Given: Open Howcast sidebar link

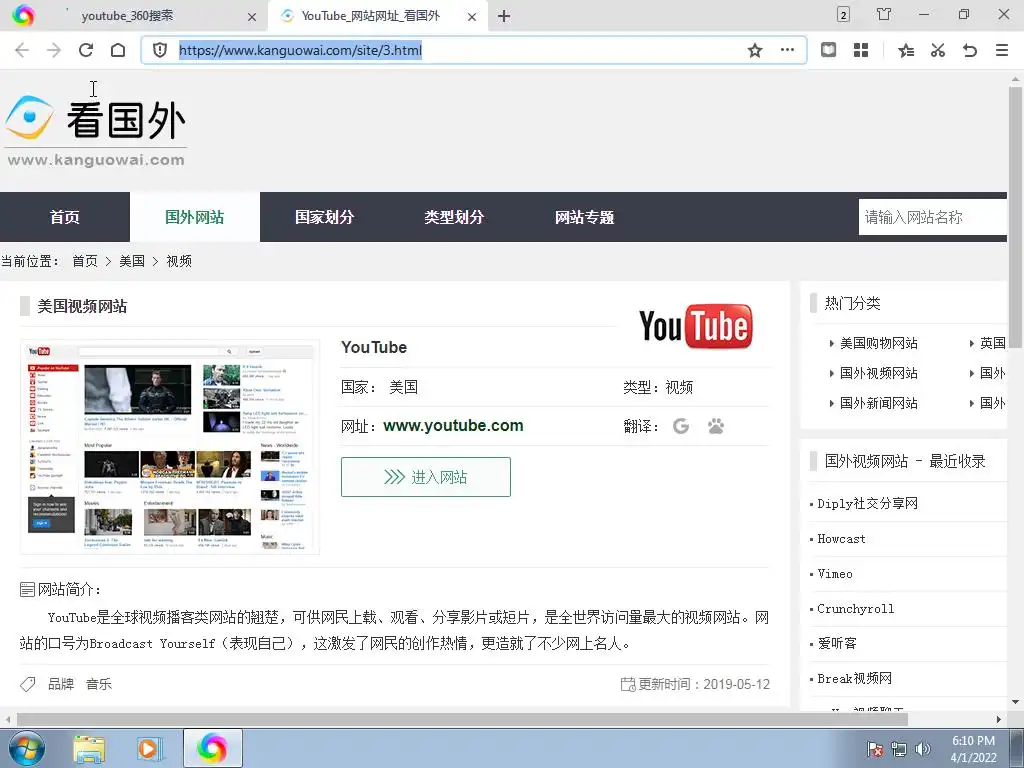Looking at the screenshot, I should point(841,539).
